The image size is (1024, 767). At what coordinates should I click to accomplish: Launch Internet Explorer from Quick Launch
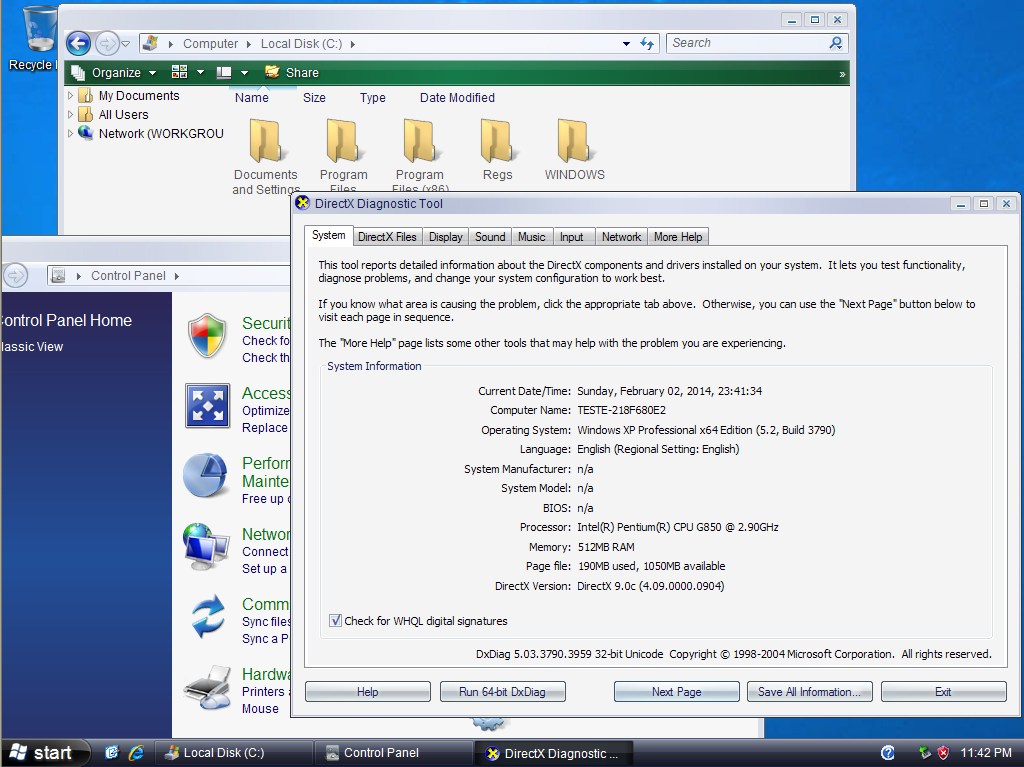coord(136,753)
